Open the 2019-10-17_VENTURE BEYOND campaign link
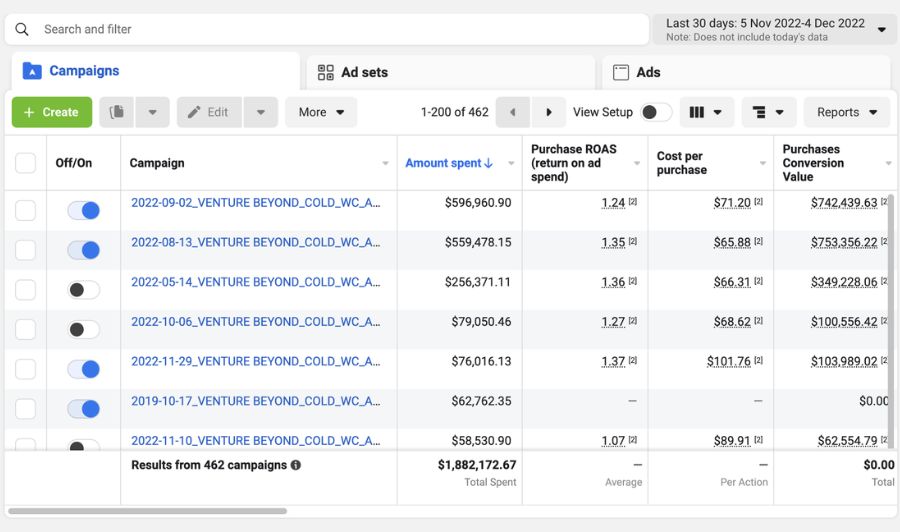900x532 pixels. point(255,401)
